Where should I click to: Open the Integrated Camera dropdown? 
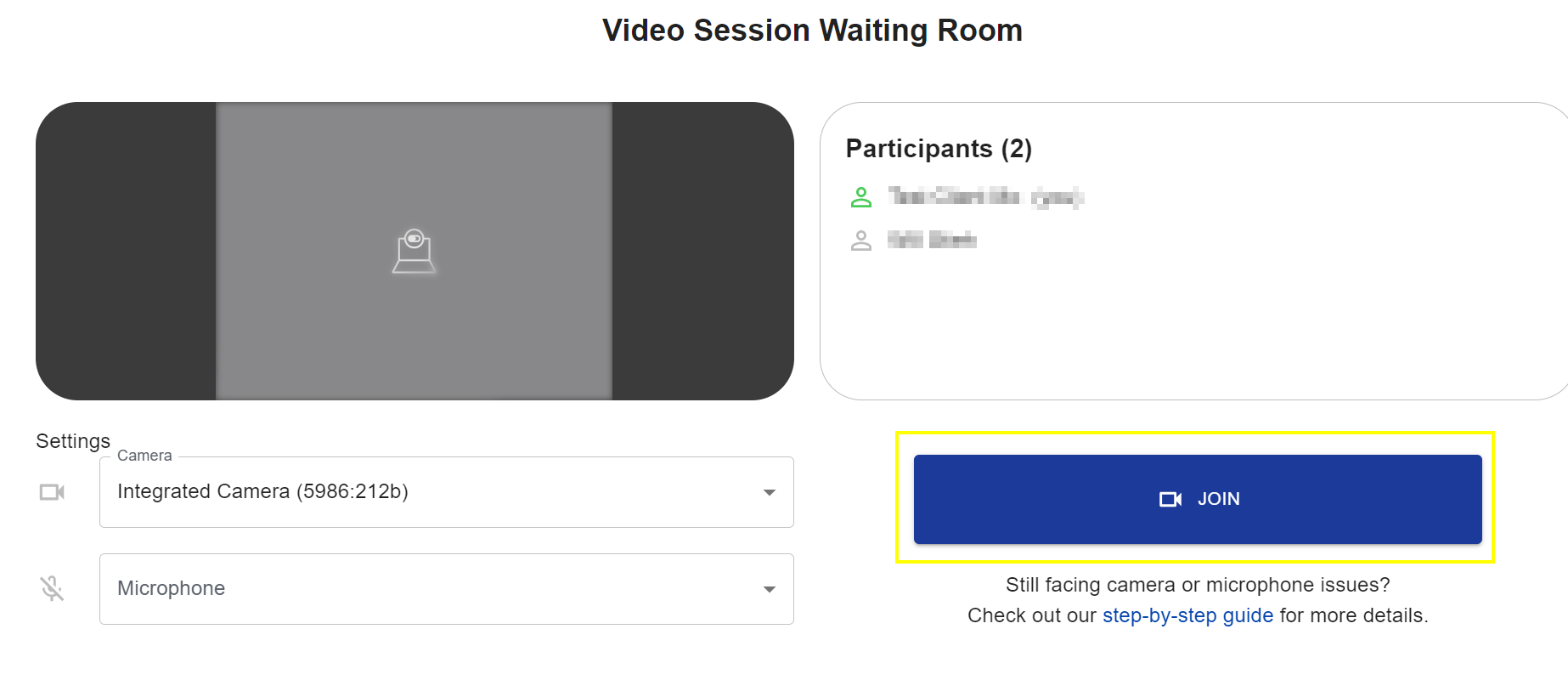447,492
